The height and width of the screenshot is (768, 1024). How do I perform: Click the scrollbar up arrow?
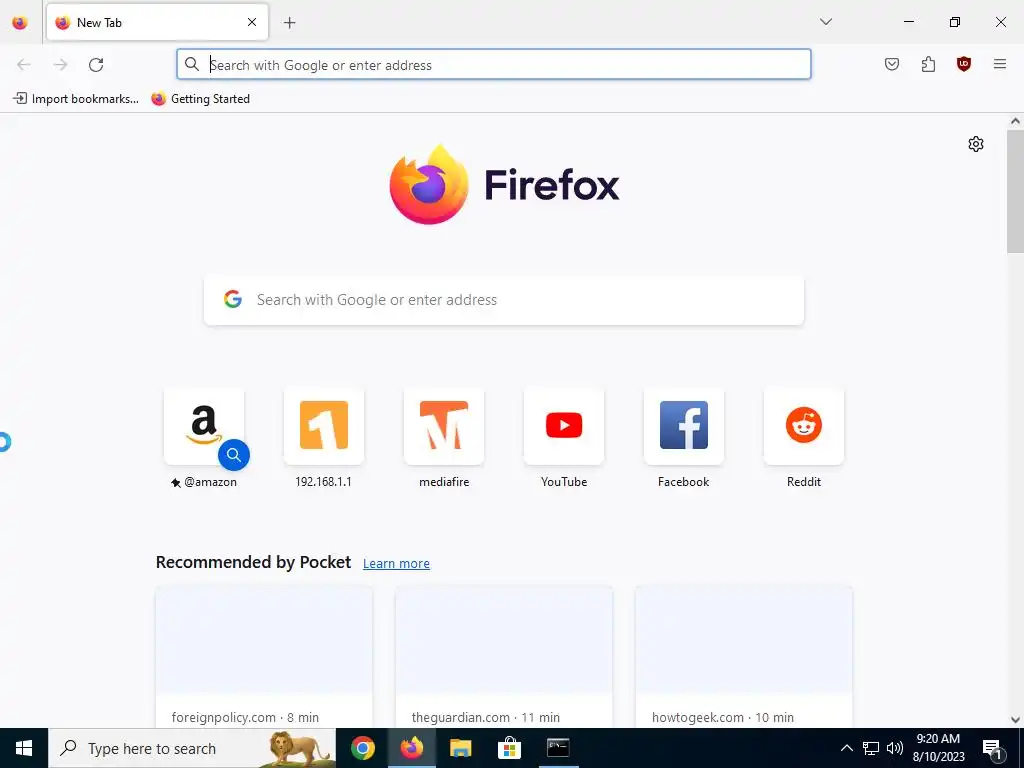(1015, 121)
